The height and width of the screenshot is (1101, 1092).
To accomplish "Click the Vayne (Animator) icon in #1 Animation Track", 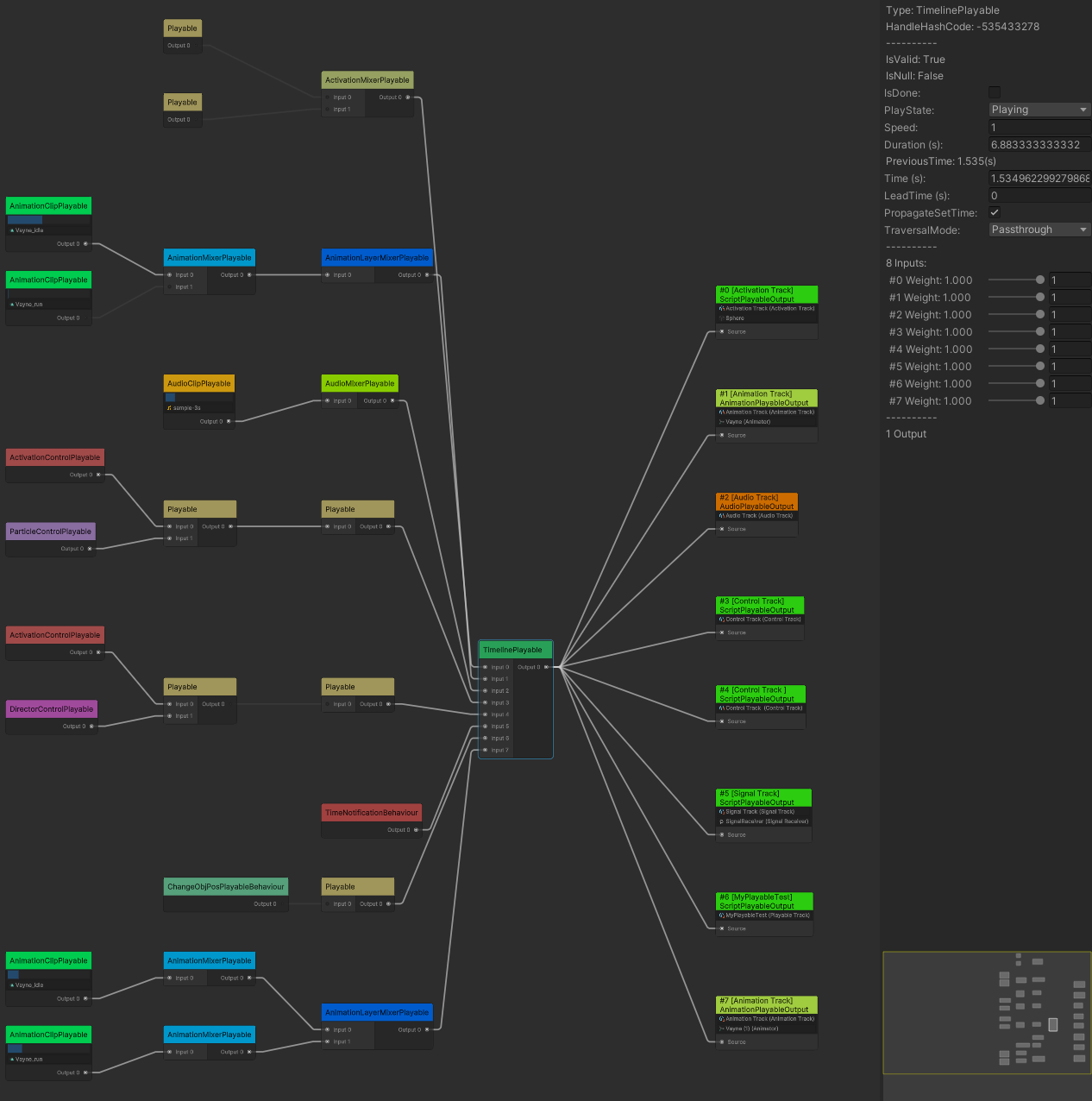I will click(x=722, y=422).
